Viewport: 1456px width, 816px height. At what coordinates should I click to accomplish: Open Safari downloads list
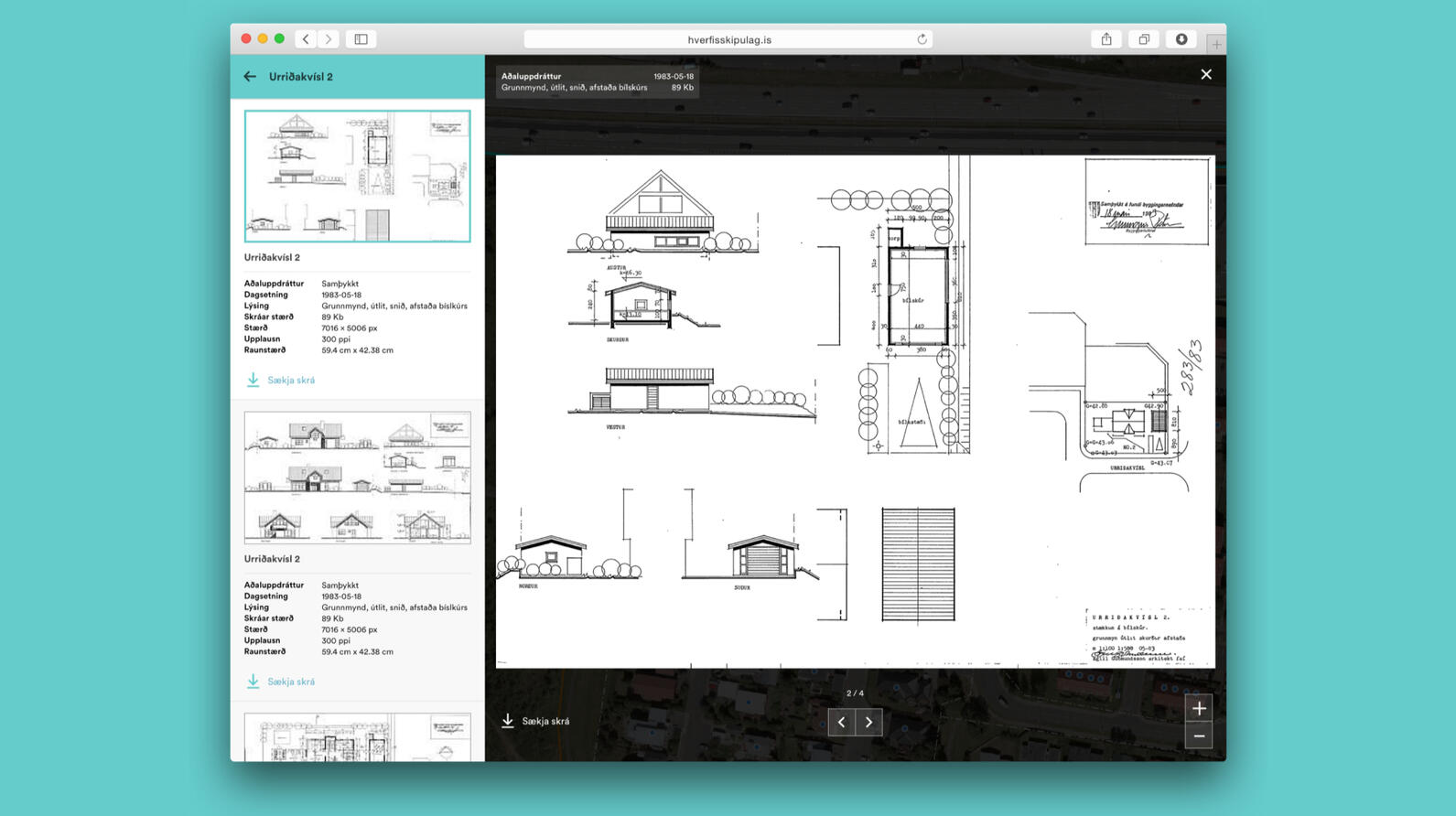[x=1181, y=39]
